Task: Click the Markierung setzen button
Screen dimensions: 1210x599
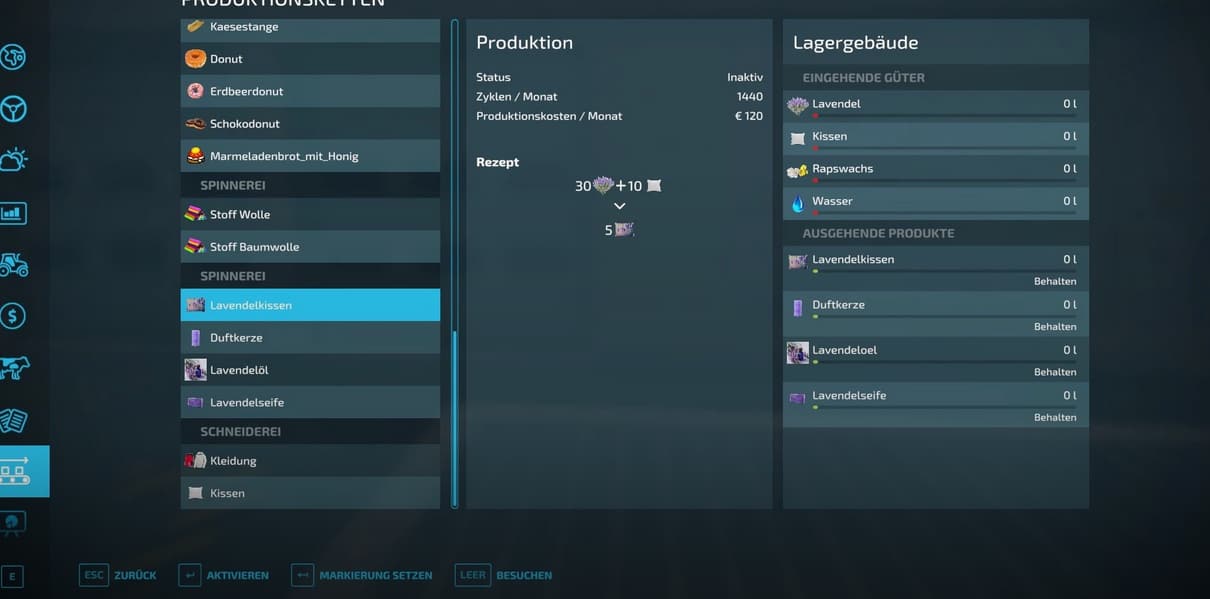Action: tap(362, 575)
